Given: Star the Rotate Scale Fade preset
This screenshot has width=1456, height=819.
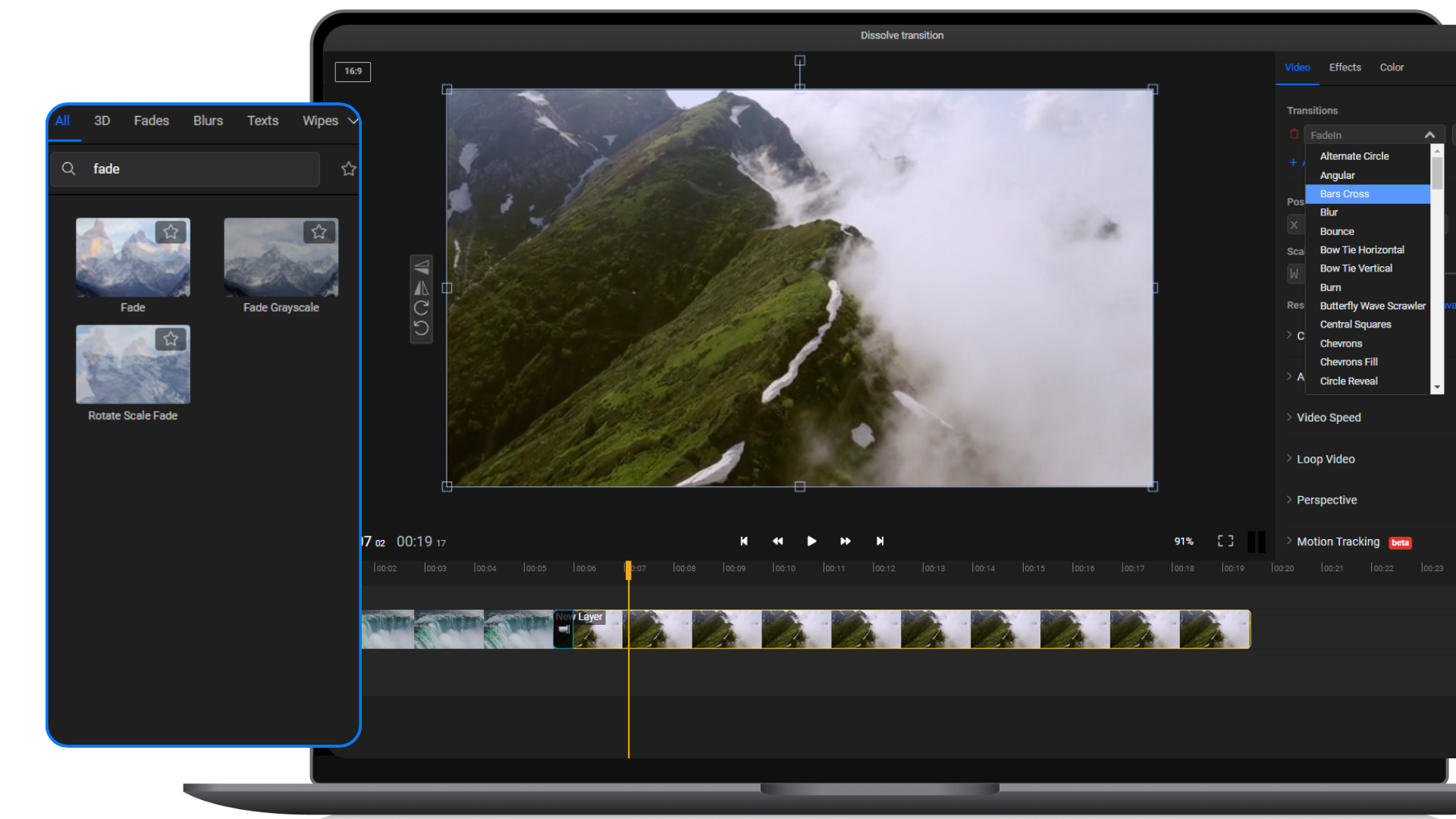Looking at the screenshot, I should (171, 340).
